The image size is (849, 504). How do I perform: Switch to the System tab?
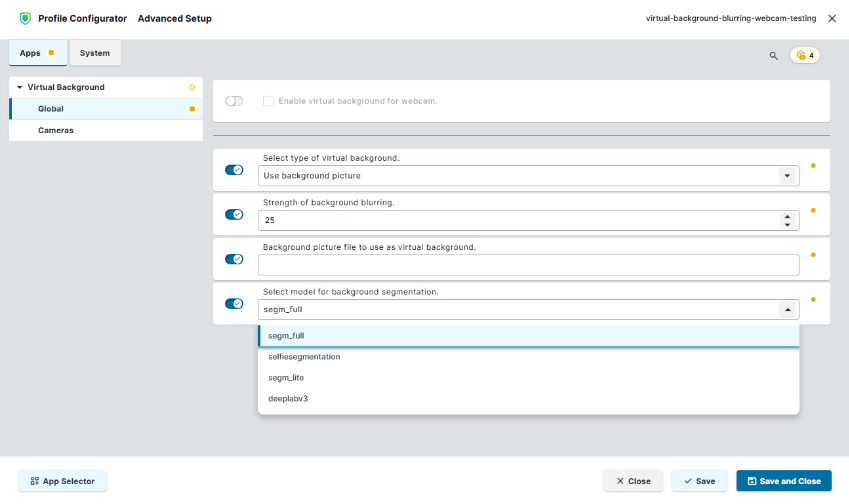coord(95,53)
